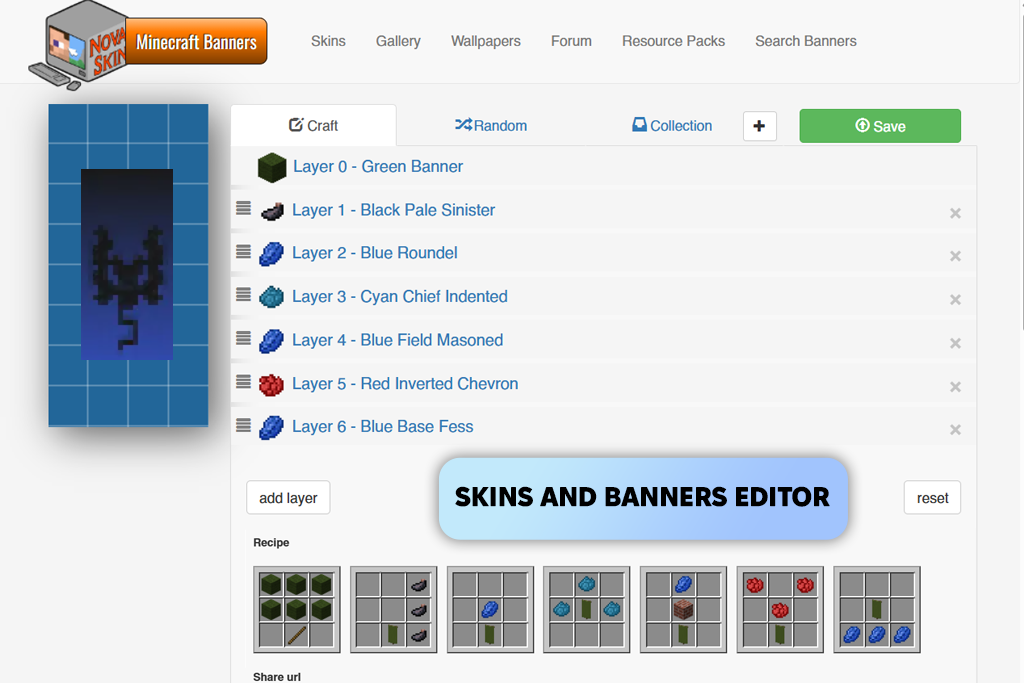Click the green wool icon for Layer 0

[272, 168]
